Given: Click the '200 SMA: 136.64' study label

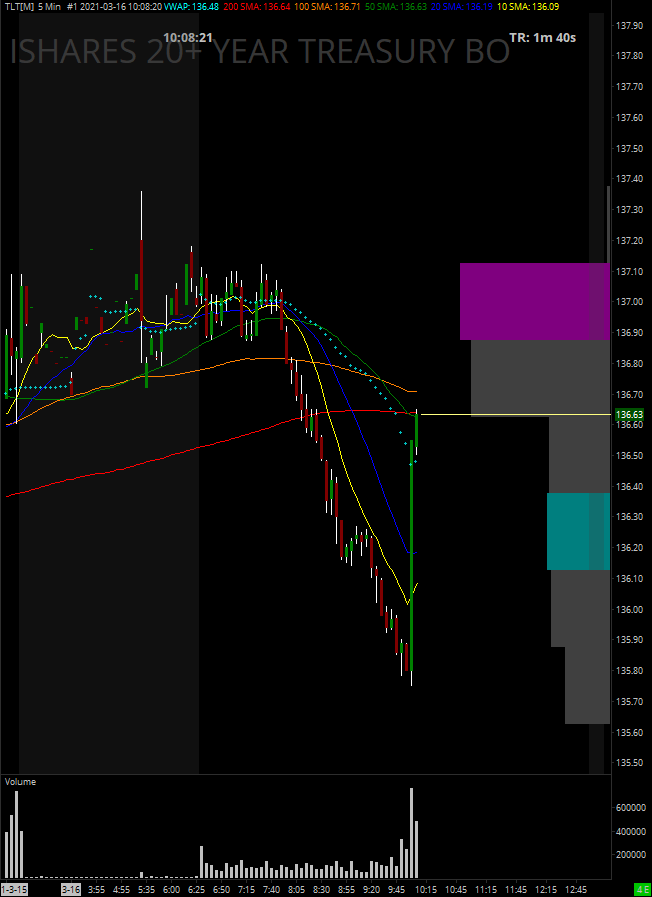Looking at the screenshot, I should (x=256, y=6).
